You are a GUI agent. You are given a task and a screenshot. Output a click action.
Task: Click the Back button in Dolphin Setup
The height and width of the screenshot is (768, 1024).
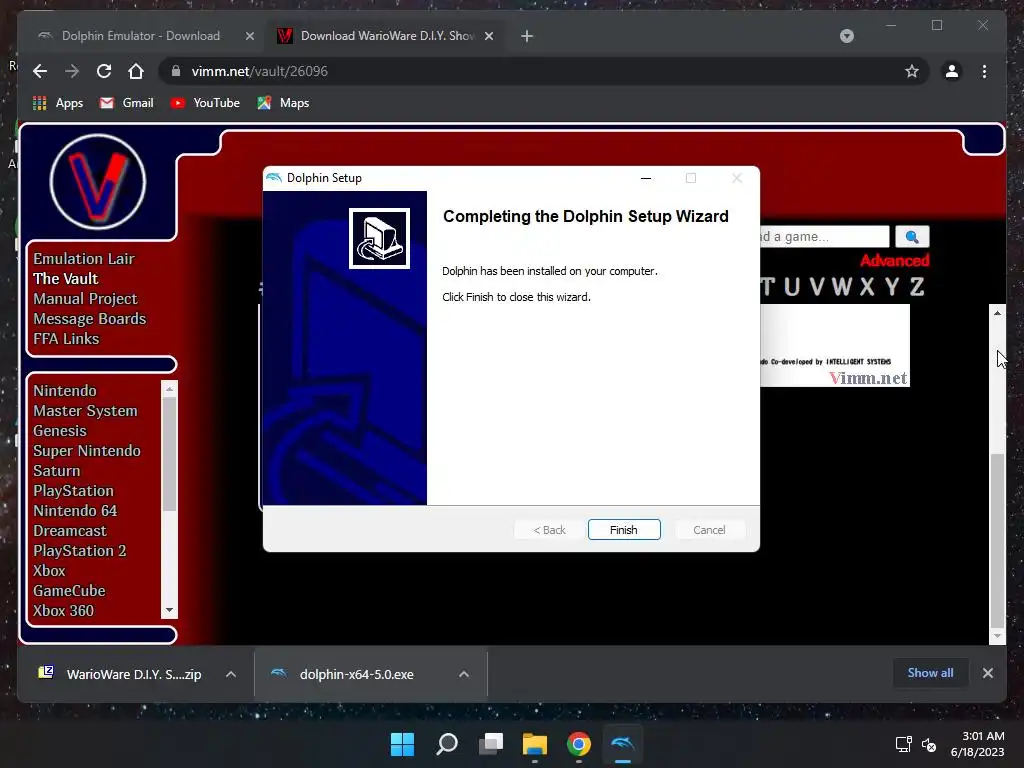(549, 530)
